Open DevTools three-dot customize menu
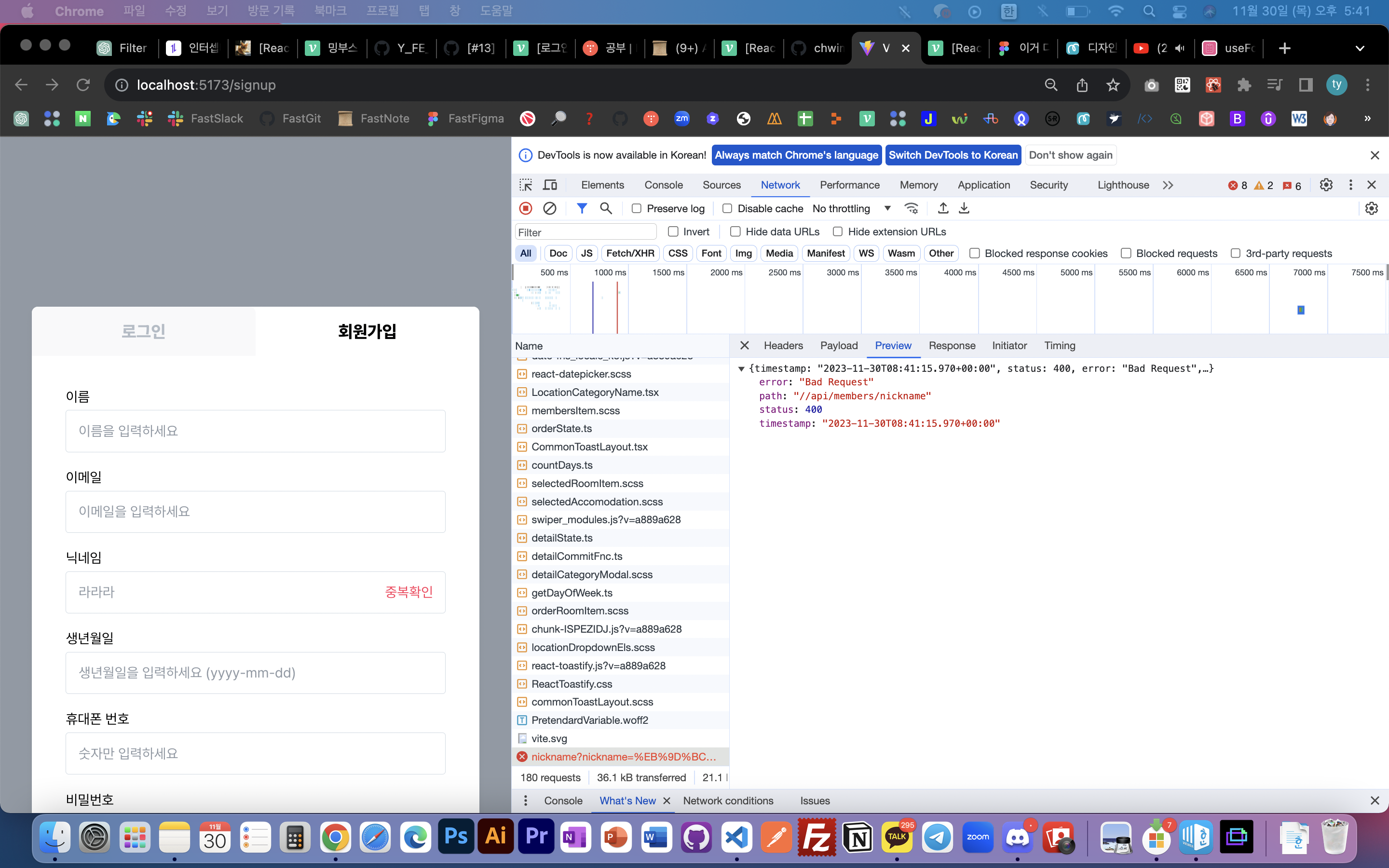1389x868 pixels. (1350, 185)
